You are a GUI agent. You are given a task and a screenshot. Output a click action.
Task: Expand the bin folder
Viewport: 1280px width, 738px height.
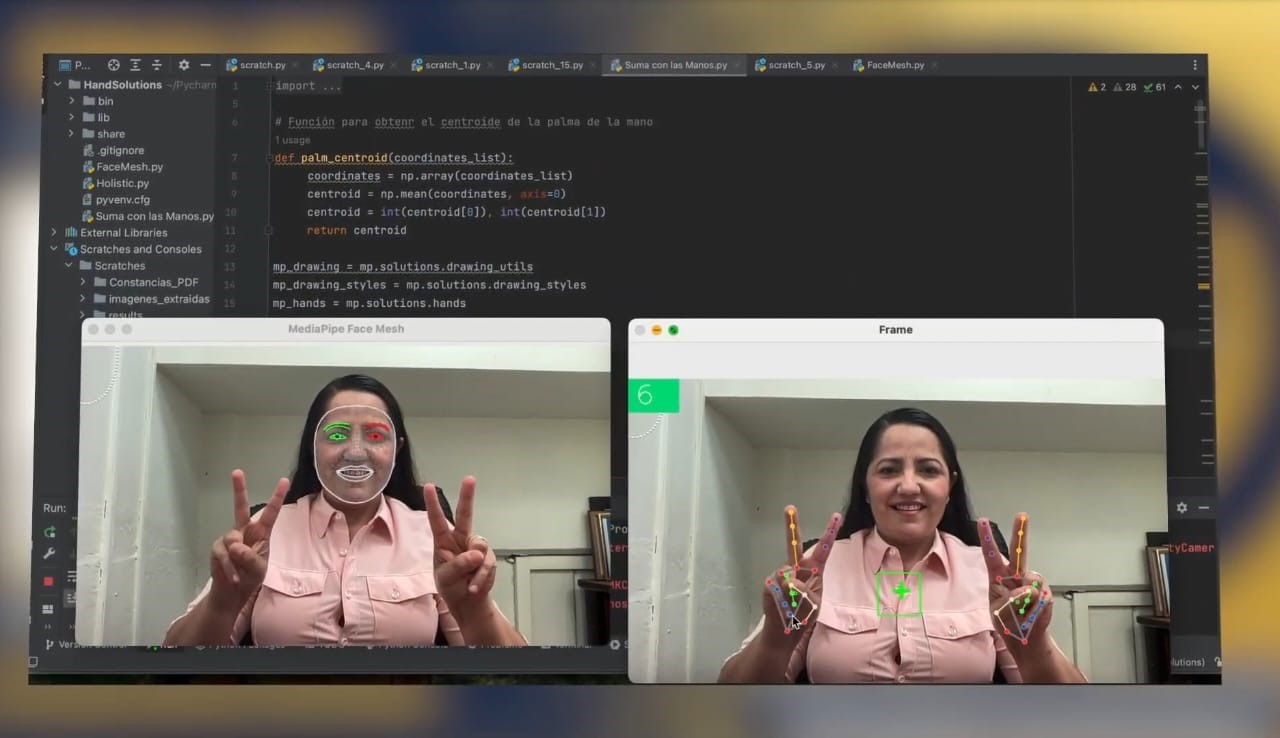pyautogui.click(x=72, y=101)
